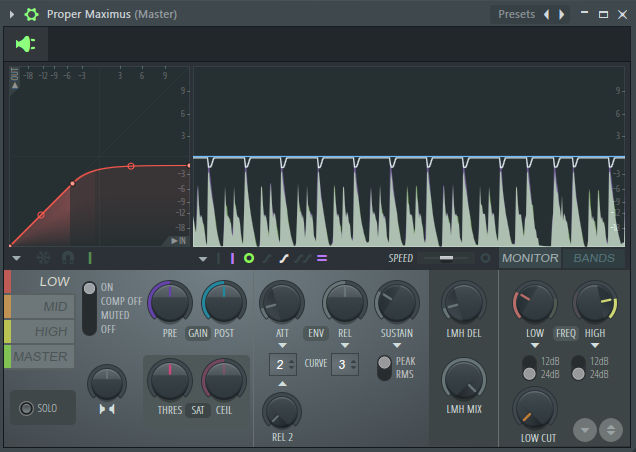Toggle green circle display icon
Viewport: 636px width, 452px height.
click(249, 258)
